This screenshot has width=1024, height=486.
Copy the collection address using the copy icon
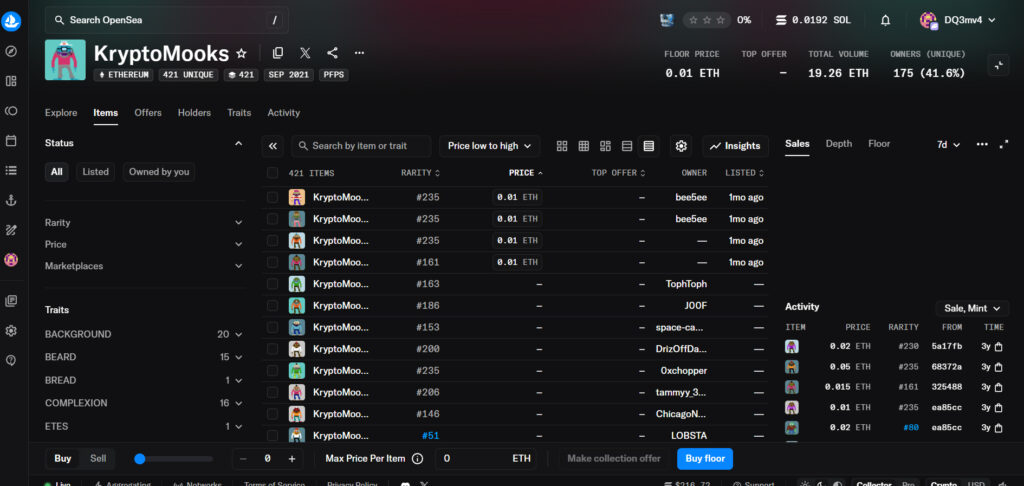coord(278,53)
